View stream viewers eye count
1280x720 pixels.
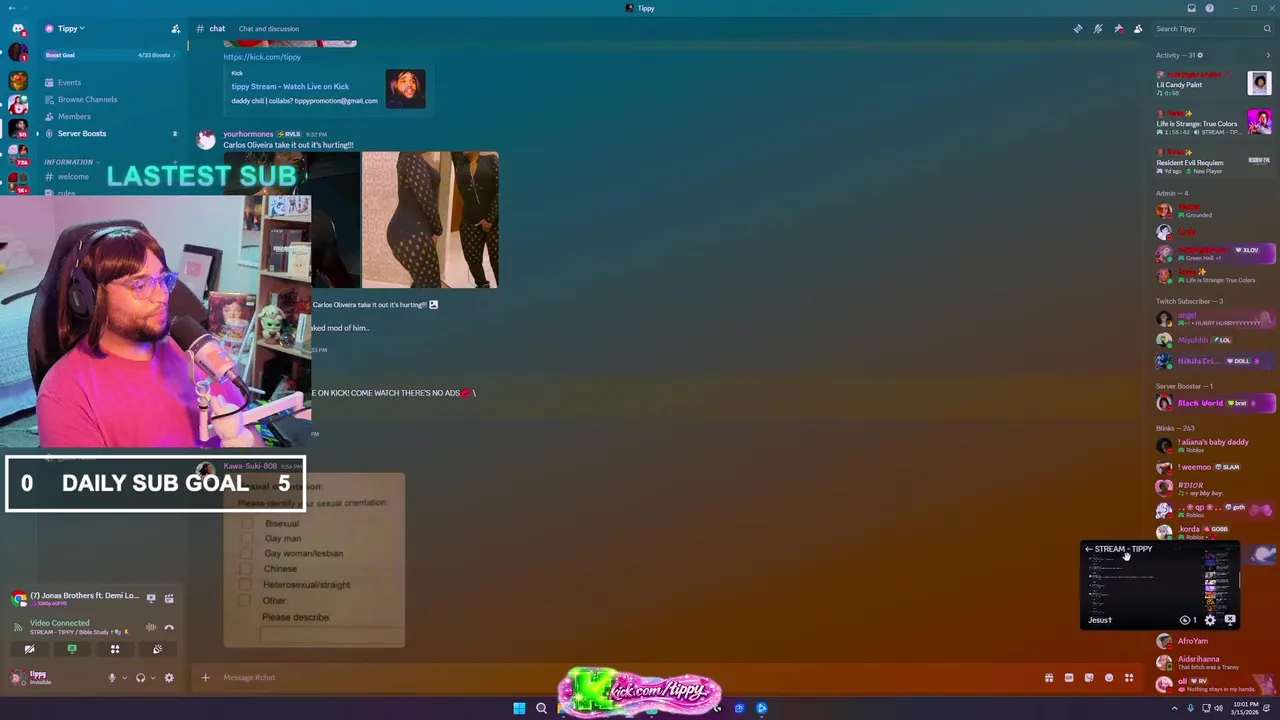(x=1187, y=620)
